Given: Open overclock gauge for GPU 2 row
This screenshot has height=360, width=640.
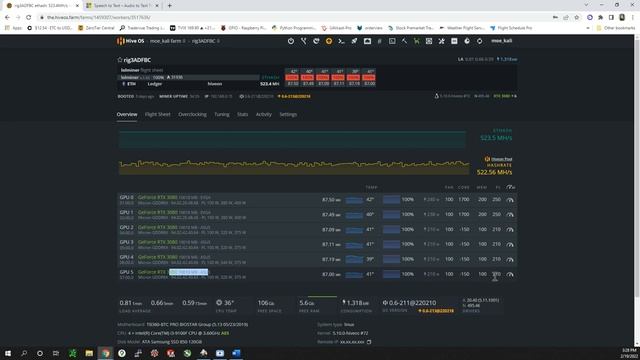Looking at the screenshot, I should click(510, 230).
